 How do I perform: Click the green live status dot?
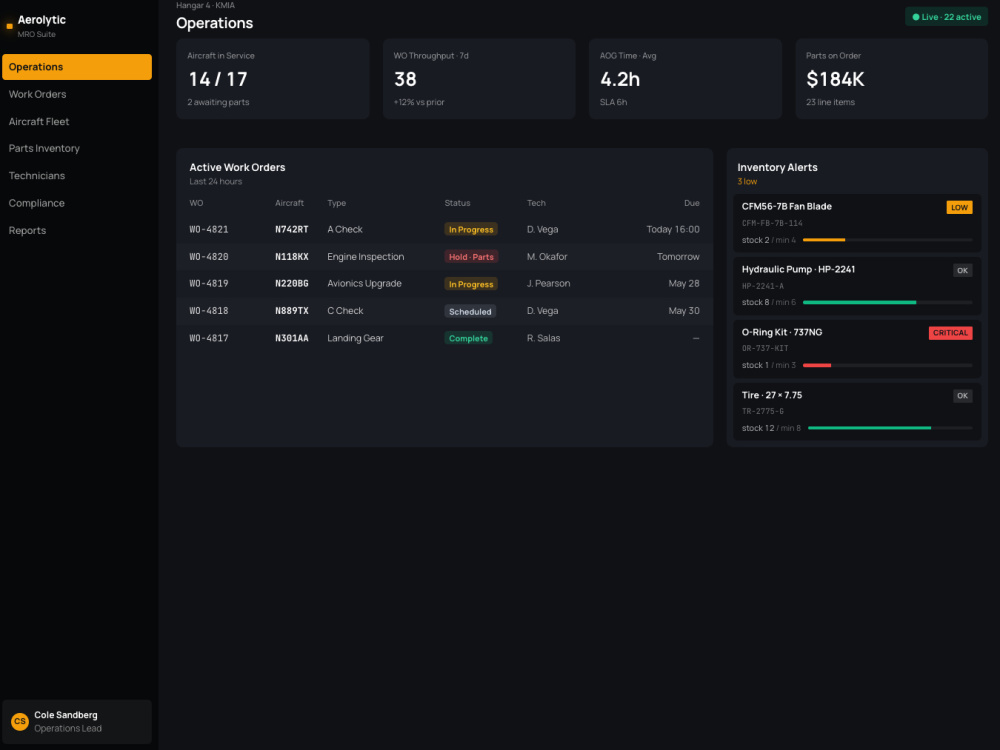[916, 17]
